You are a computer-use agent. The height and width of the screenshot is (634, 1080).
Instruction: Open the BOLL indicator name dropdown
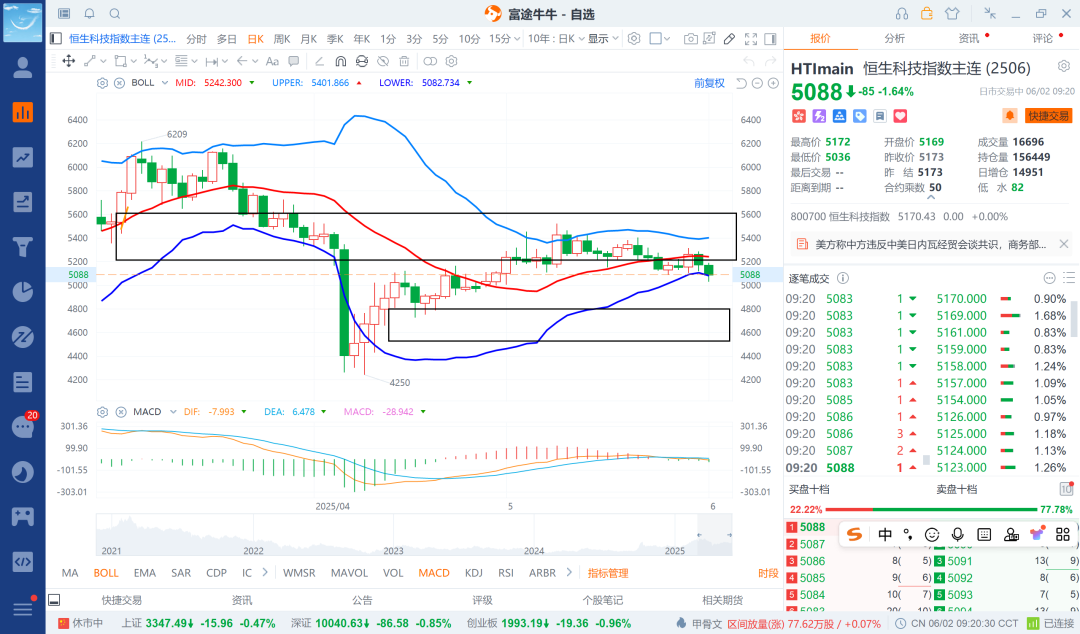[165, 83]
